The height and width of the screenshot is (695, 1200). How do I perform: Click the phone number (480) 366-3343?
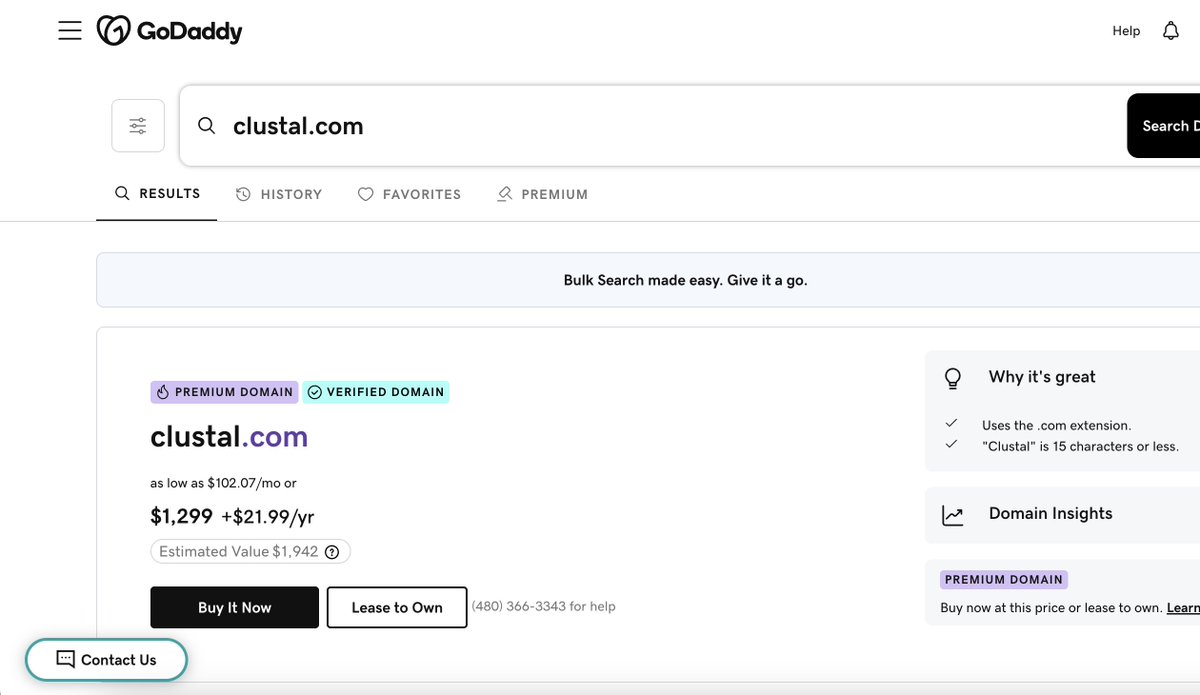[x=519, y=606]
